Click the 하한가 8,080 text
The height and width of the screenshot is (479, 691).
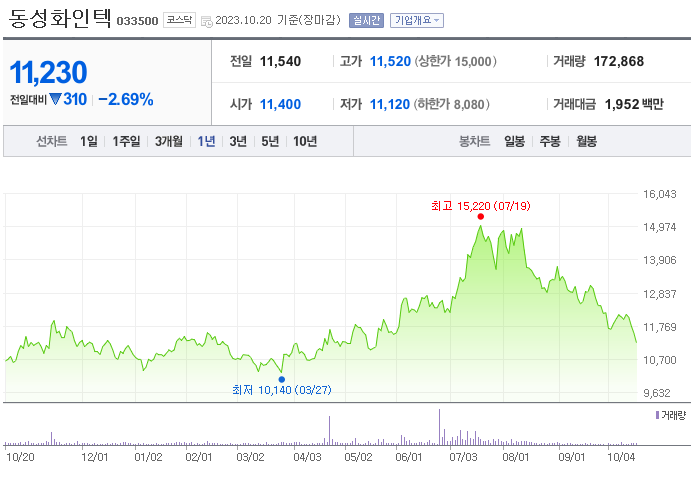[x=452, y=104]
